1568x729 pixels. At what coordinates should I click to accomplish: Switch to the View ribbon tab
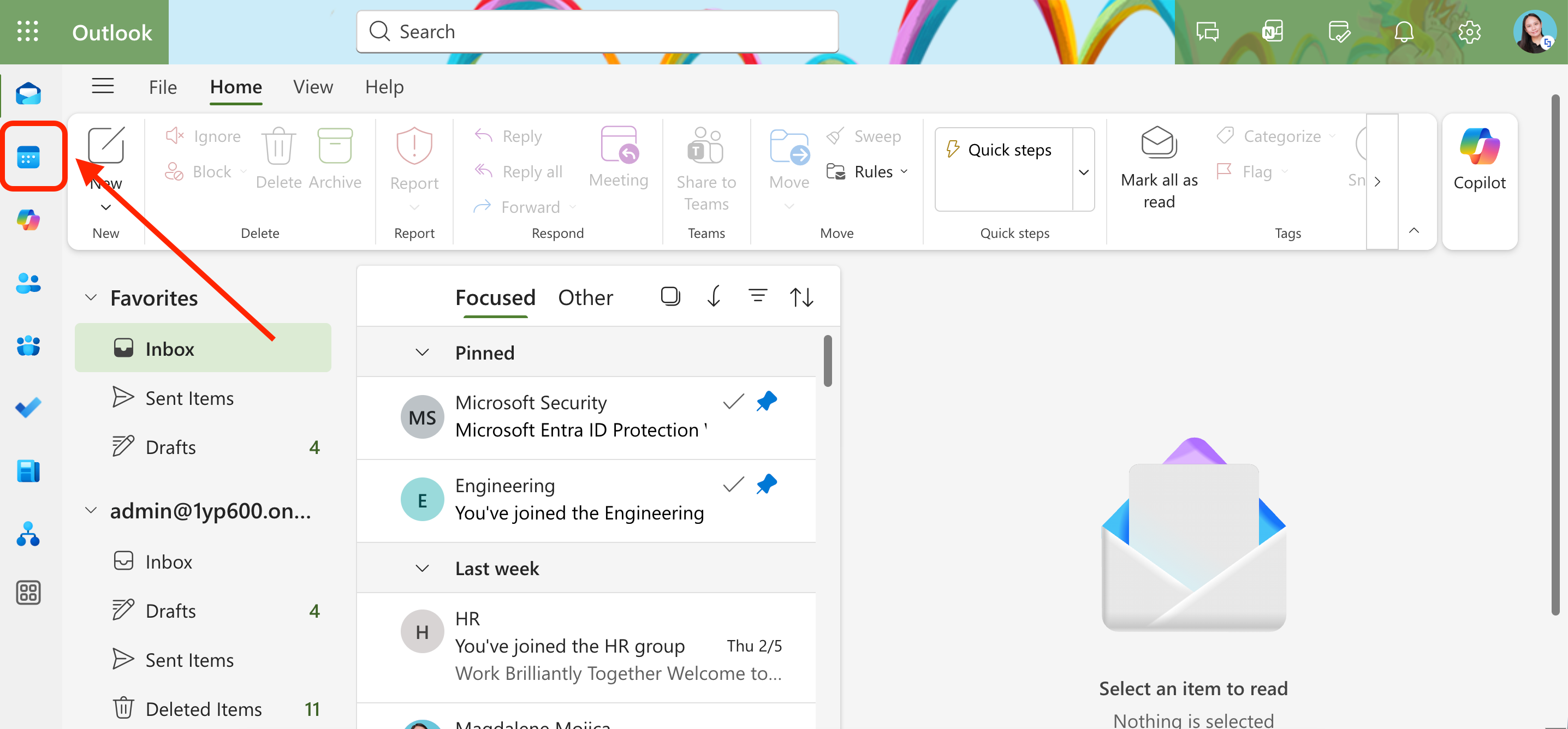[312, 86]
